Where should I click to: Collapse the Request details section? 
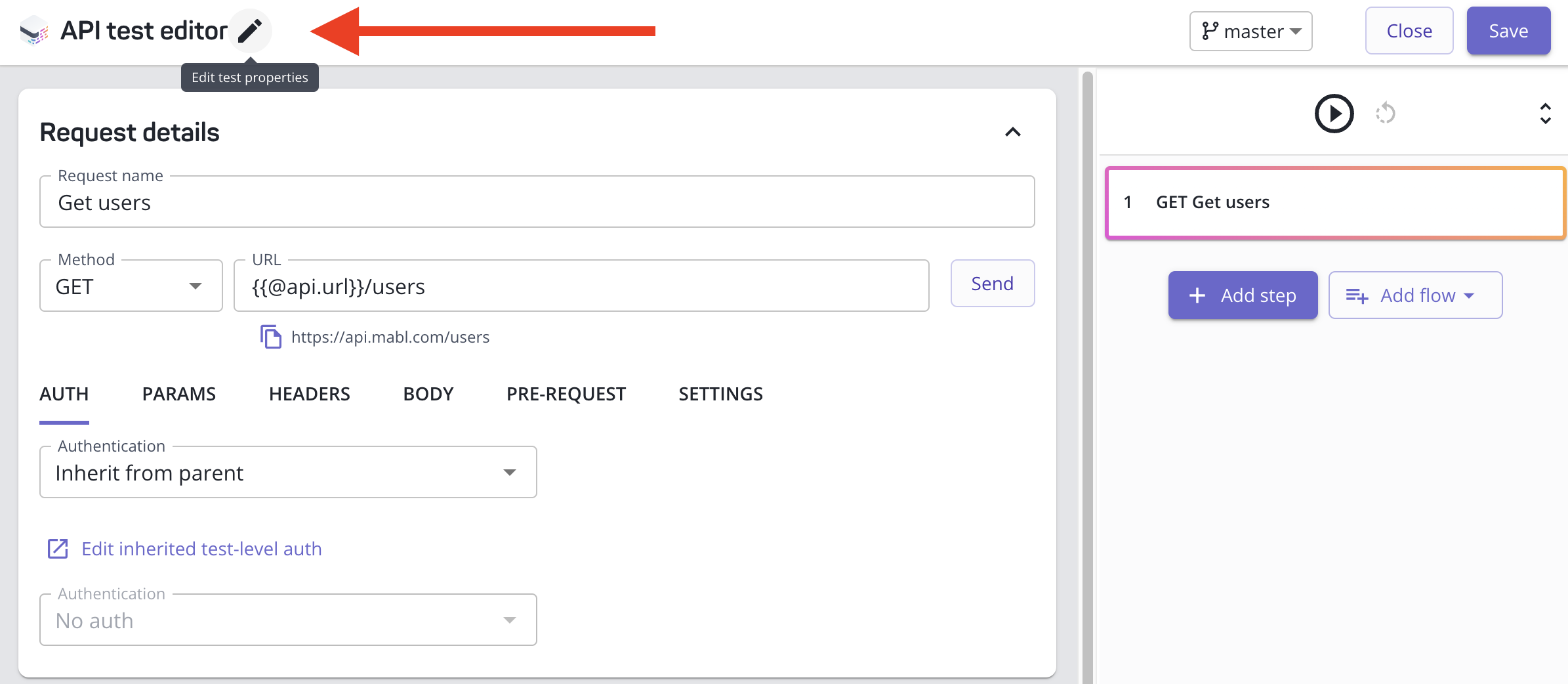[x=1013, y=132]
